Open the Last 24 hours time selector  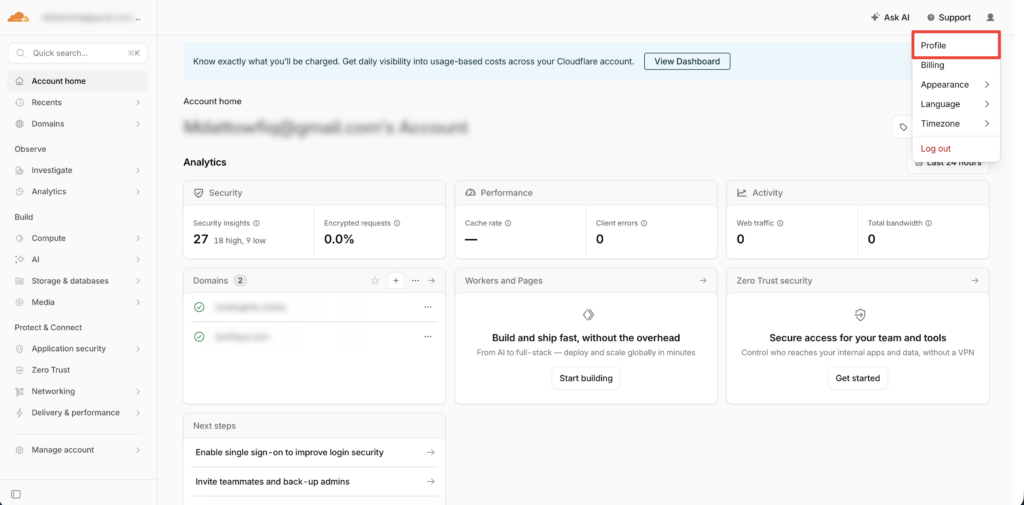948,163
